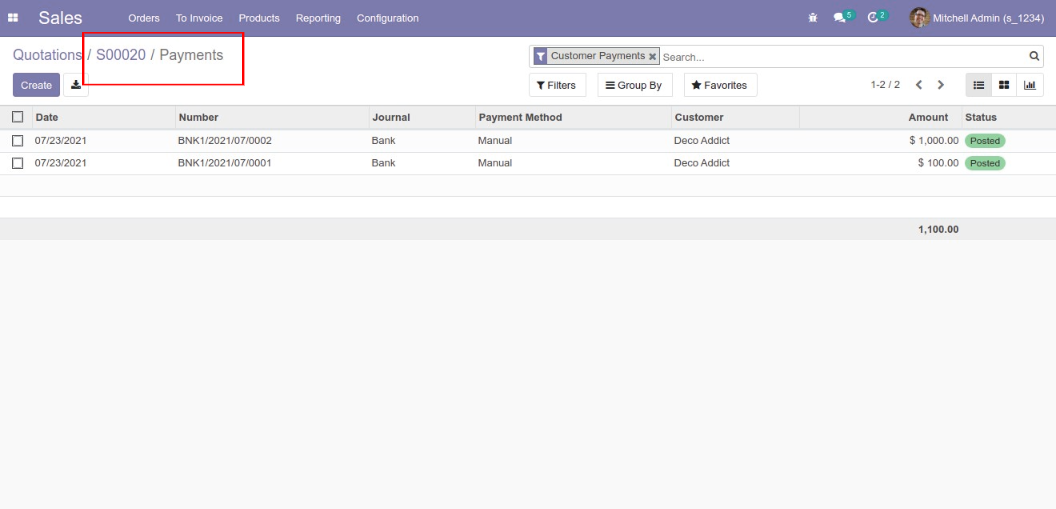Screen dimensions: 1056x509
Task: Click Manual method in 0002 row
Action: pyautogui.click(x=495, y=141)
